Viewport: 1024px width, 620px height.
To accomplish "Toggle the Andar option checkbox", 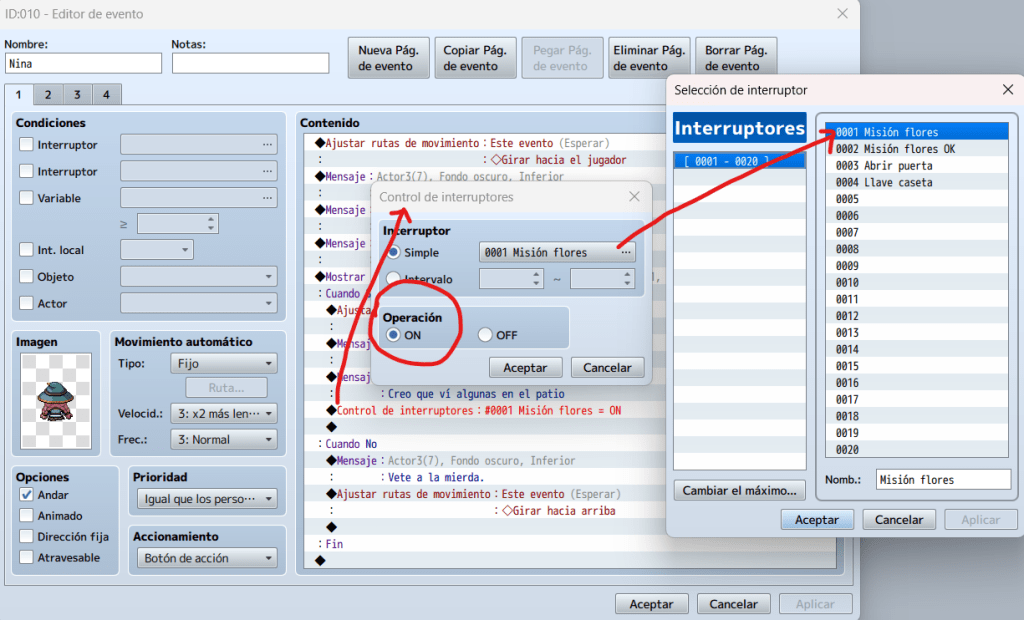I will coord(27,495).
